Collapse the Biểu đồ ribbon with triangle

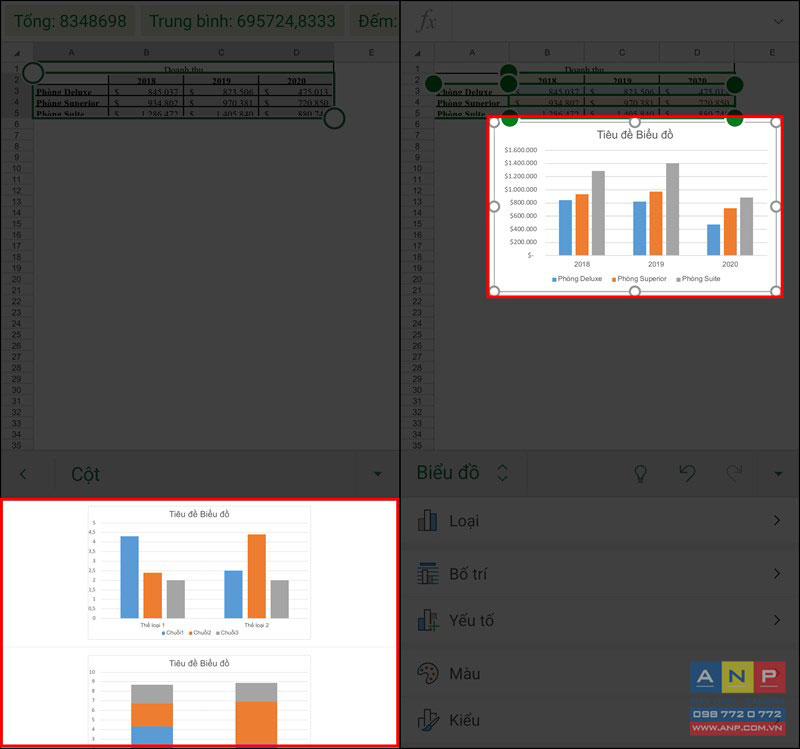coord(778,474)
